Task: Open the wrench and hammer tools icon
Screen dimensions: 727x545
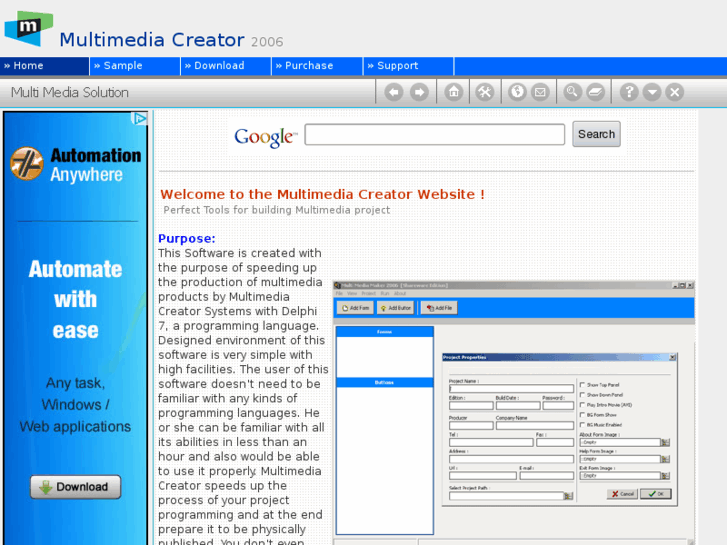Action: pos(485,92)
